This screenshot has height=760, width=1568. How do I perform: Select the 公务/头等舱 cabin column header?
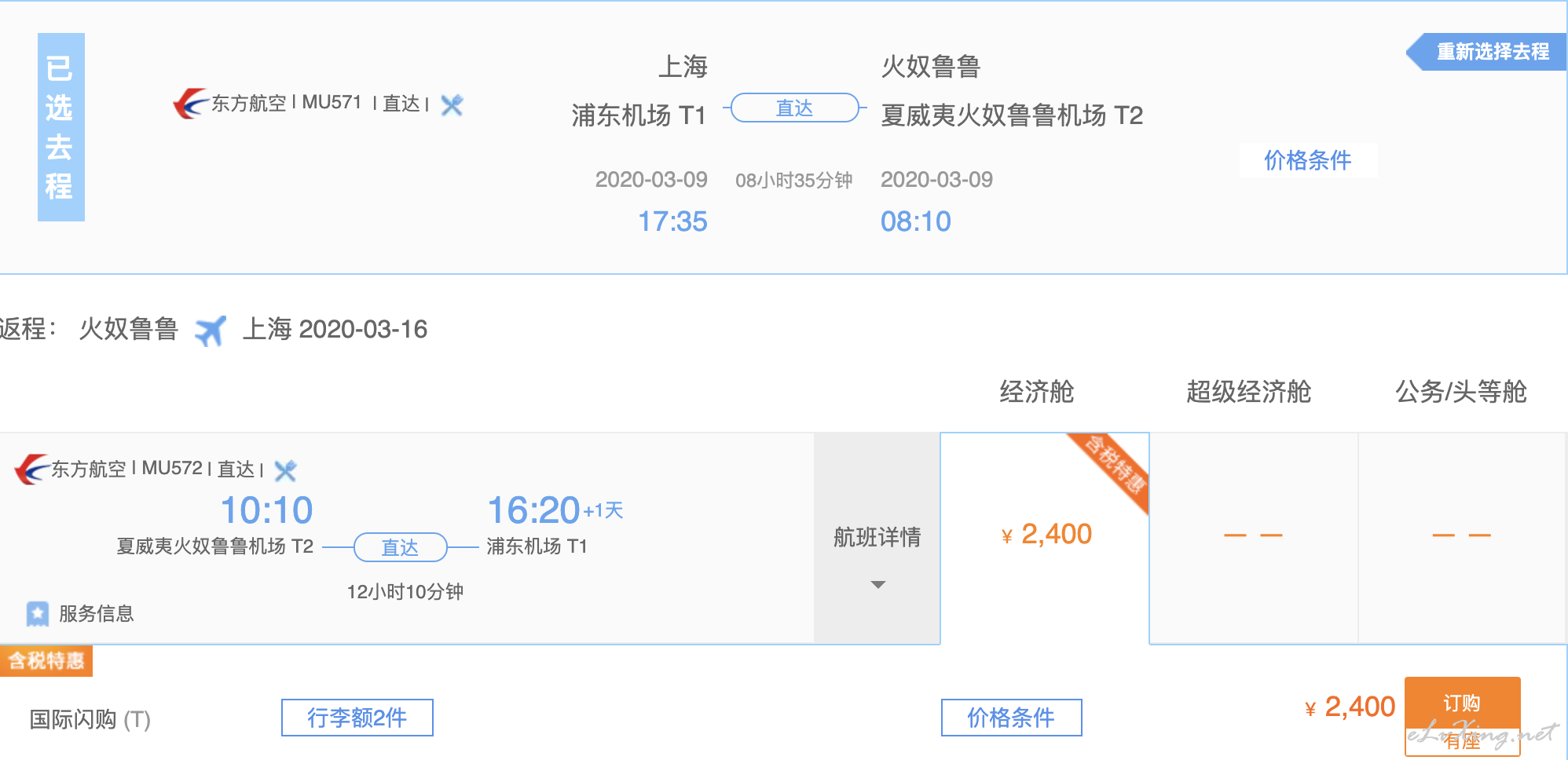click(1460, 392)
